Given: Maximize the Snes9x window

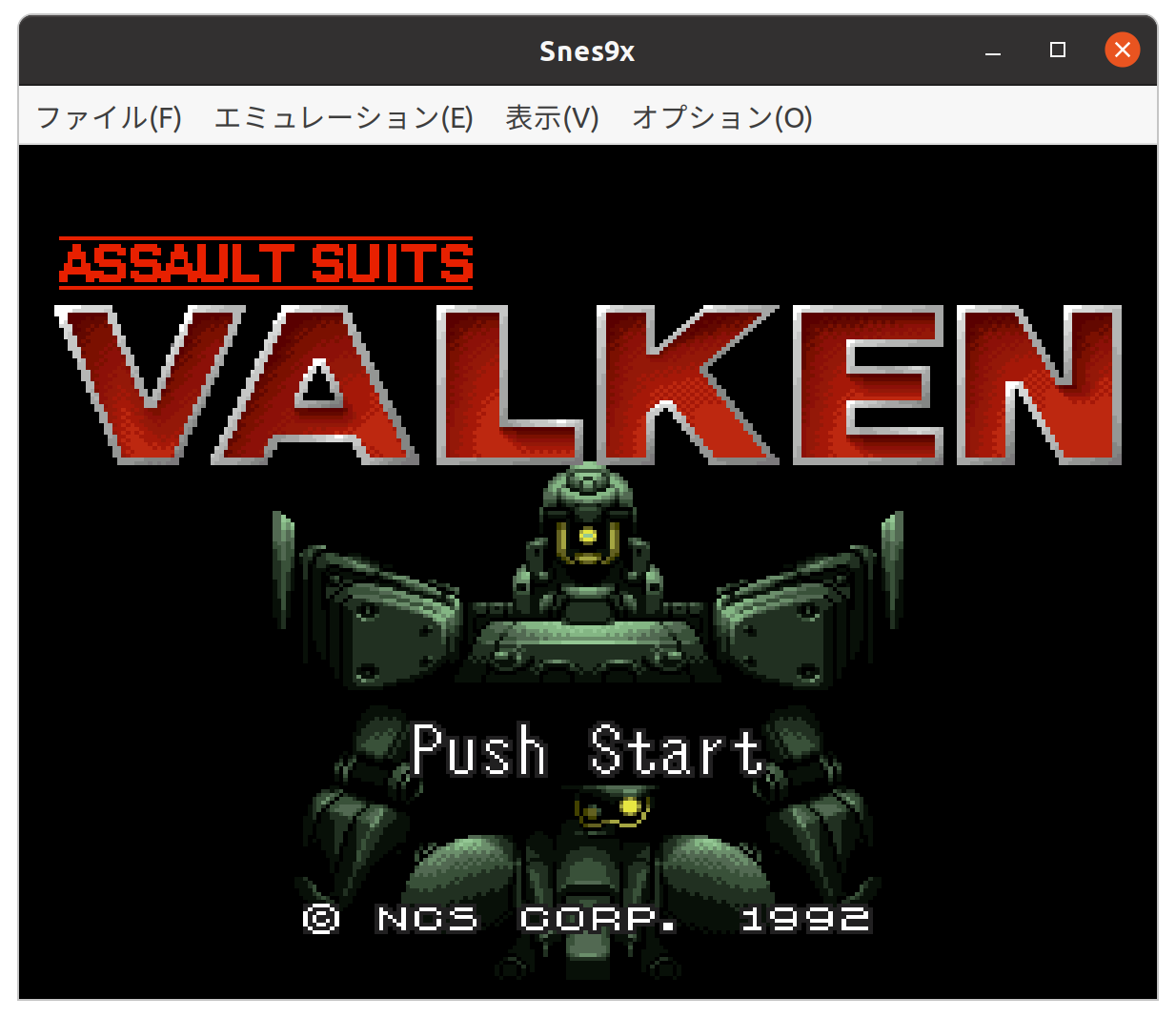Looking at the screenshot, I should [1058, 51].
